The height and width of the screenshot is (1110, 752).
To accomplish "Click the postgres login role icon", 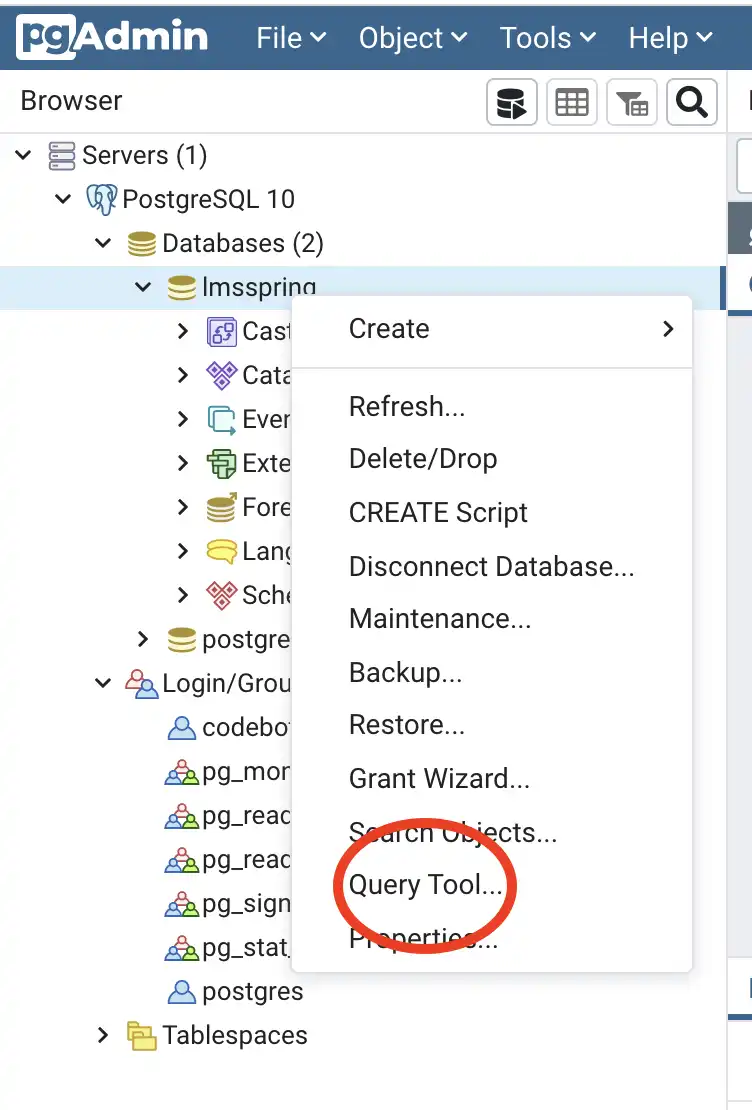I will pyautogui.click(x=181, y=992).
